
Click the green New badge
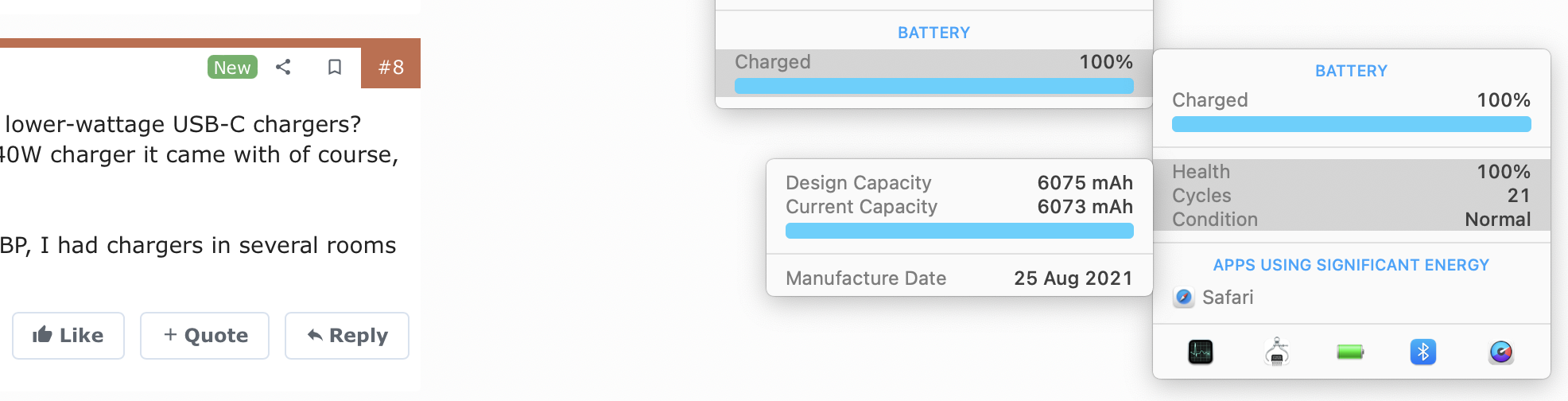click(232, 68)
